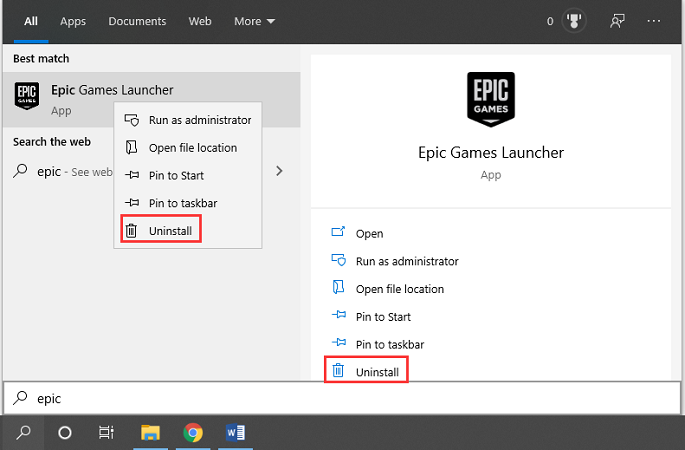Open the rewards trophy icon

click(x=574, y=21)
